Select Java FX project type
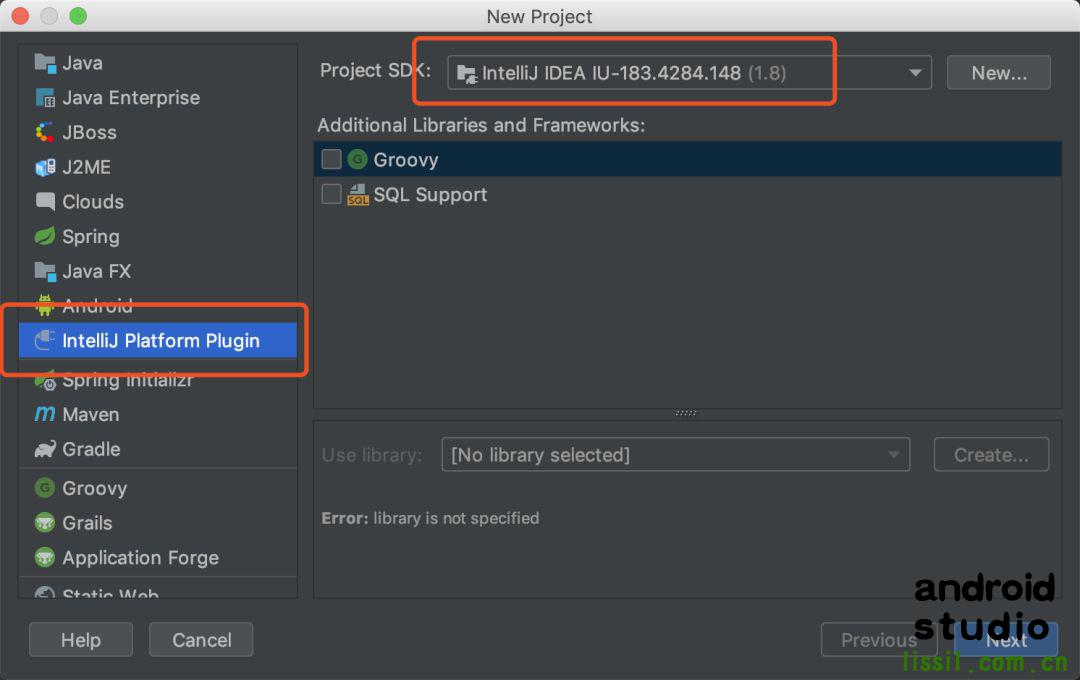Viewport: 1080px width, 680px height. (x=158, y=271)
